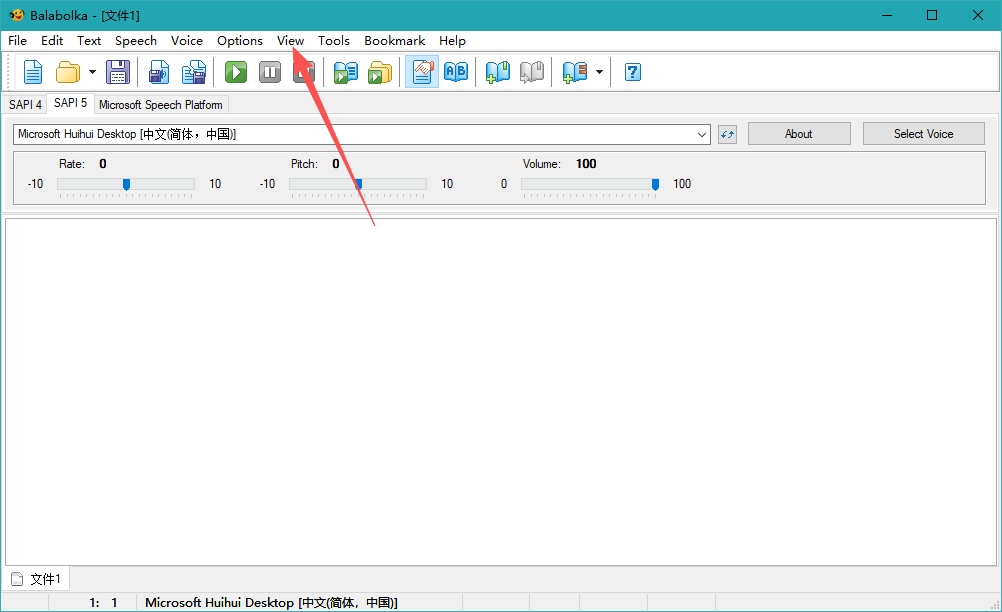Click the AB spell check book icon
Viewport: 1002px width, 612px height.
click(456, 72)
